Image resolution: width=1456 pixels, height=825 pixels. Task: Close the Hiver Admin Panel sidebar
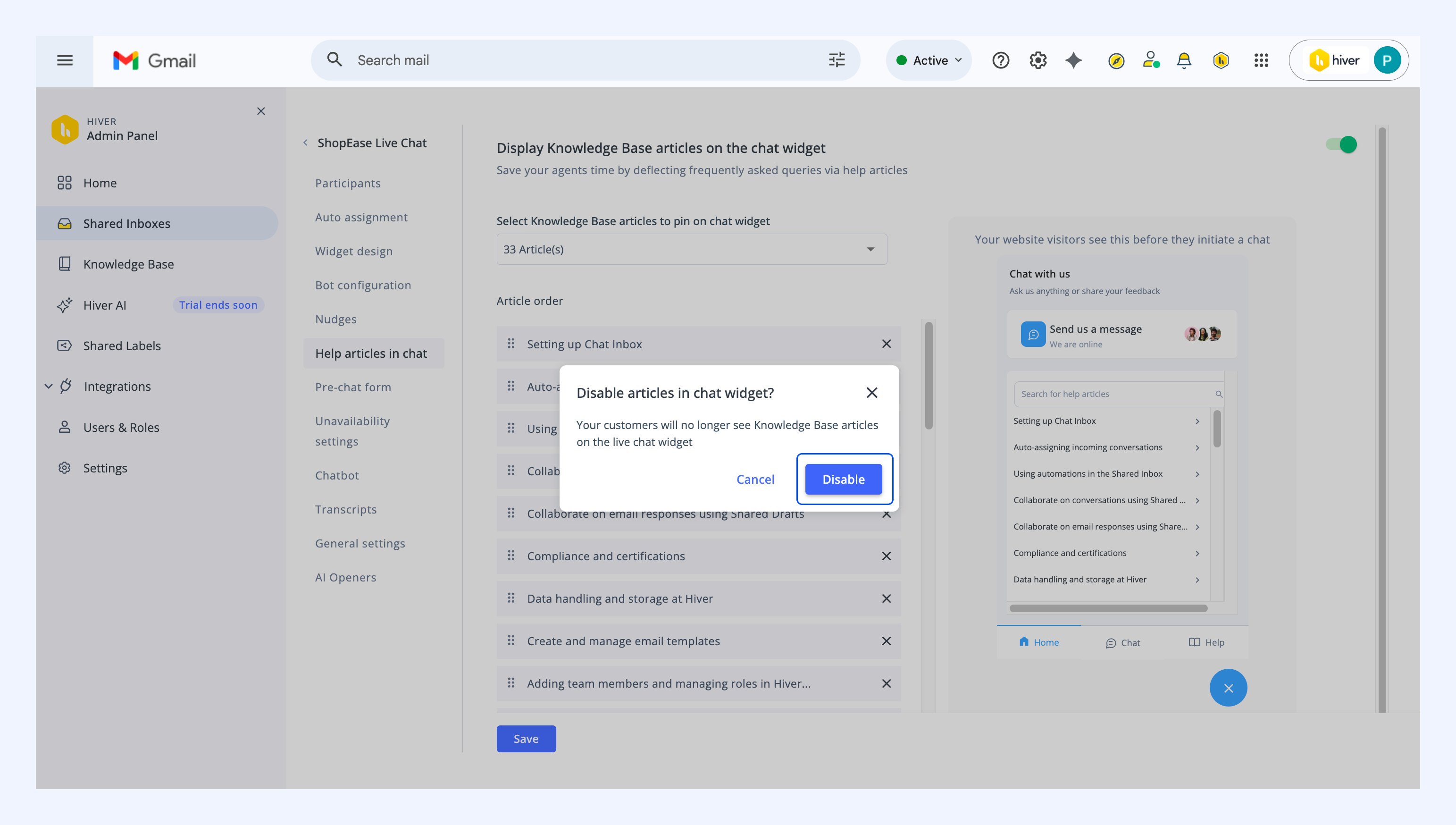click(x=260, y=111)
